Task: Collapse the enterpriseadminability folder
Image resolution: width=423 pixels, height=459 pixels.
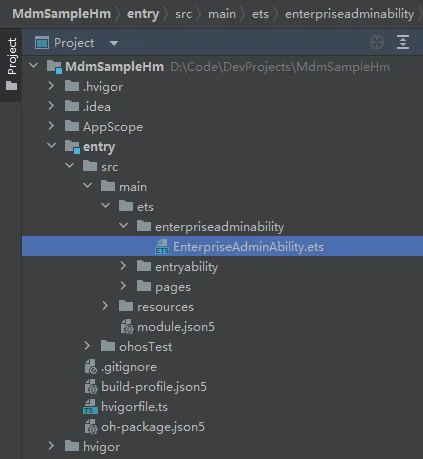Action: click(x=123, y=226)
